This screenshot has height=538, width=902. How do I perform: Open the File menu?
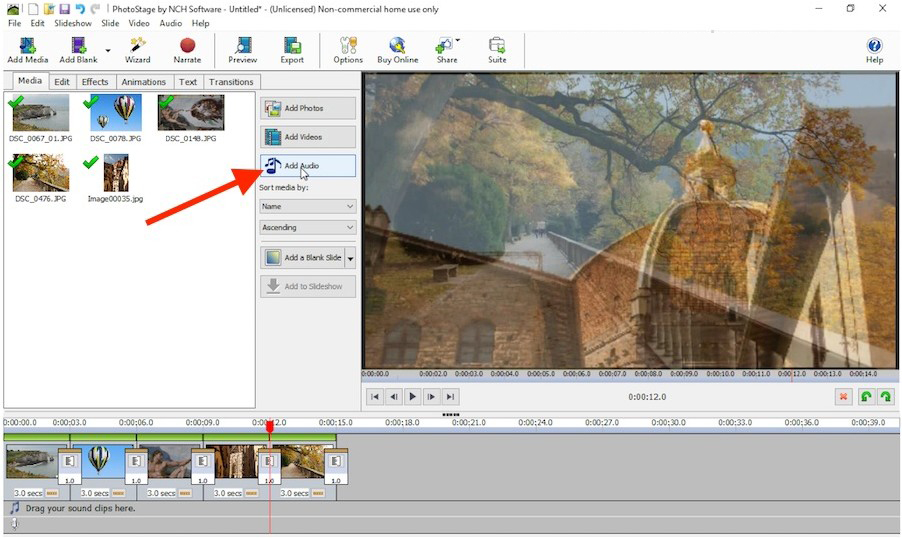14,23
